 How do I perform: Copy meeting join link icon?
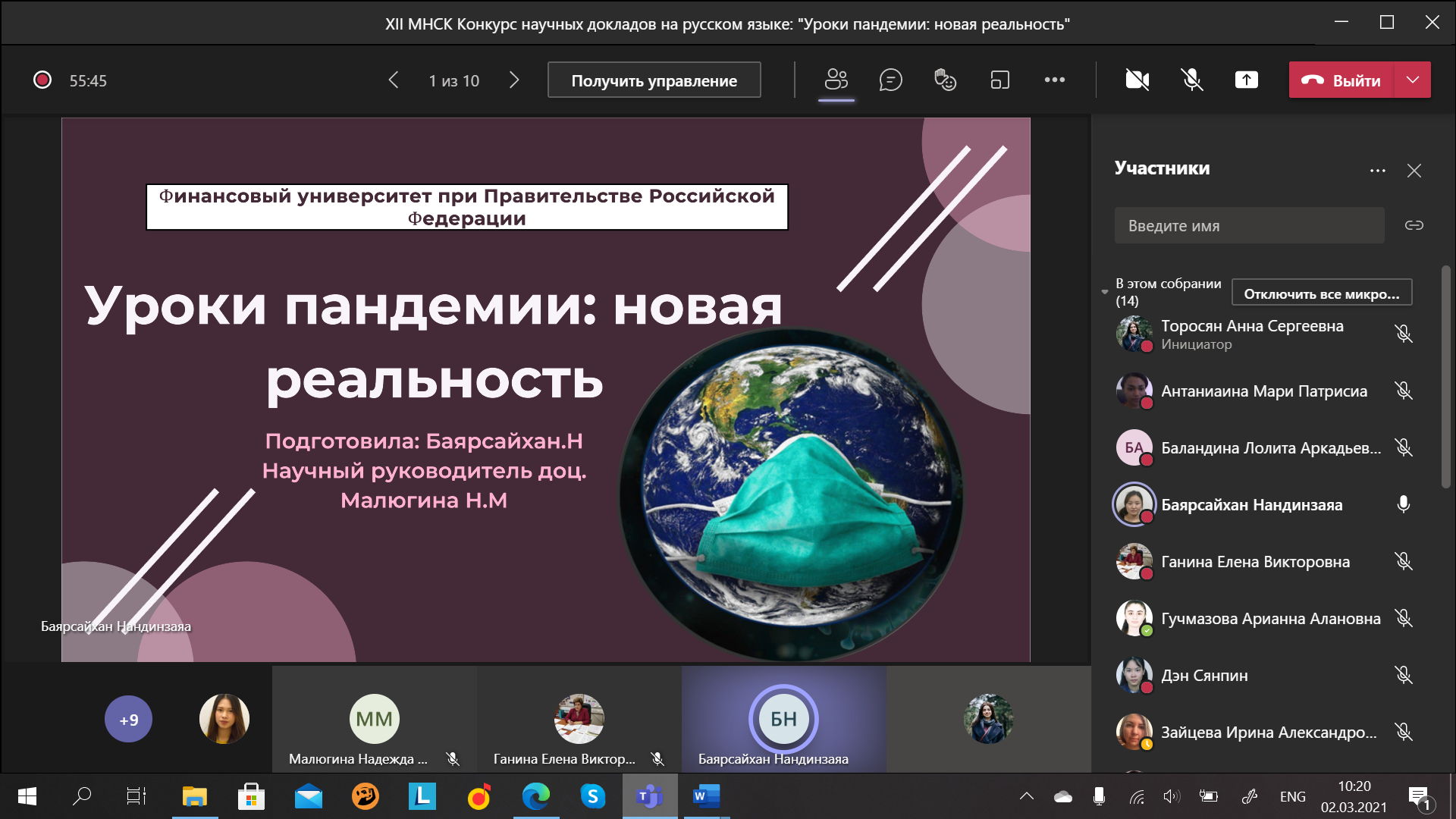point(1414,225)
